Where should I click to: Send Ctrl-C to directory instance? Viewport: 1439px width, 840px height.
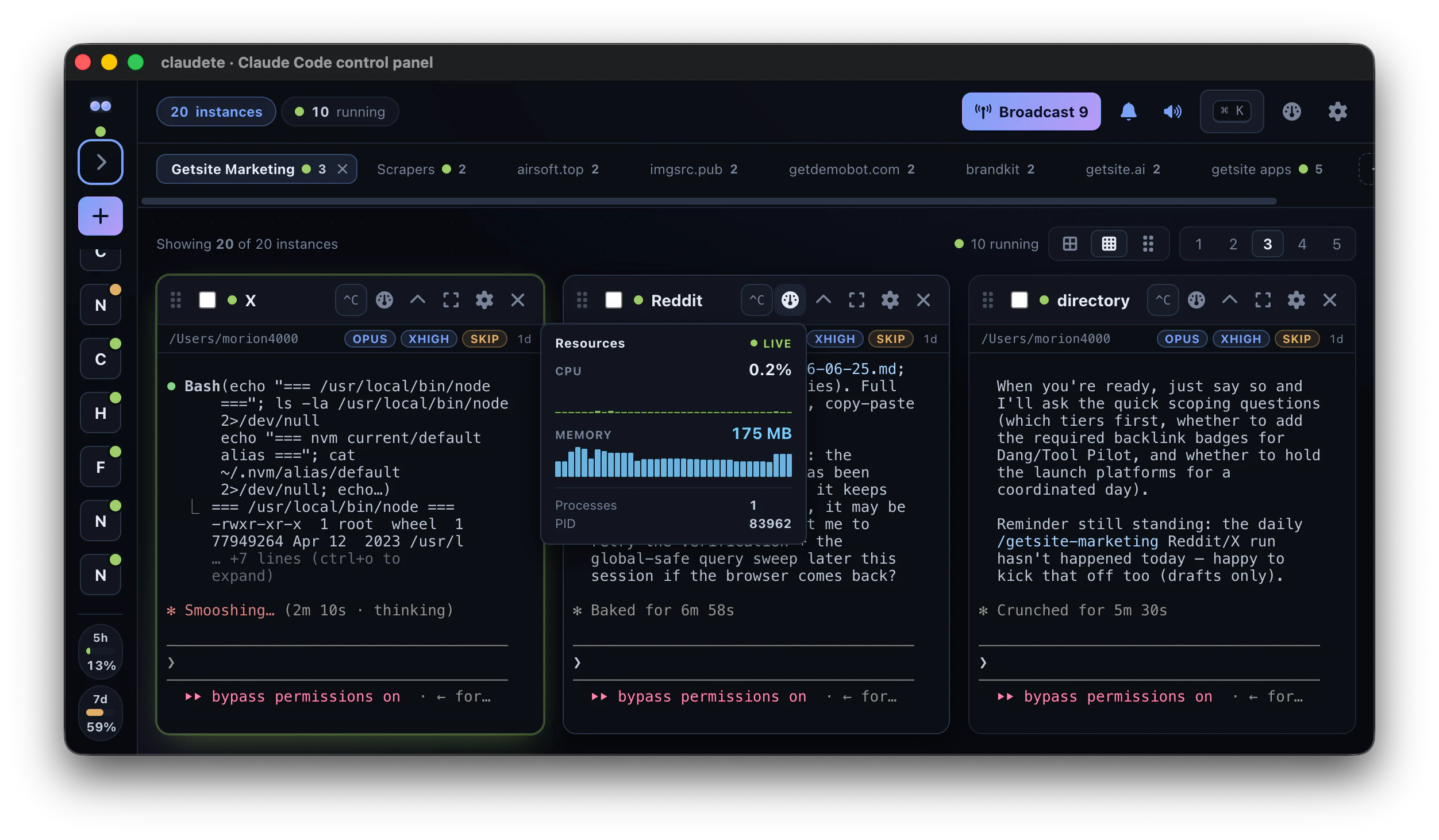1163,300
